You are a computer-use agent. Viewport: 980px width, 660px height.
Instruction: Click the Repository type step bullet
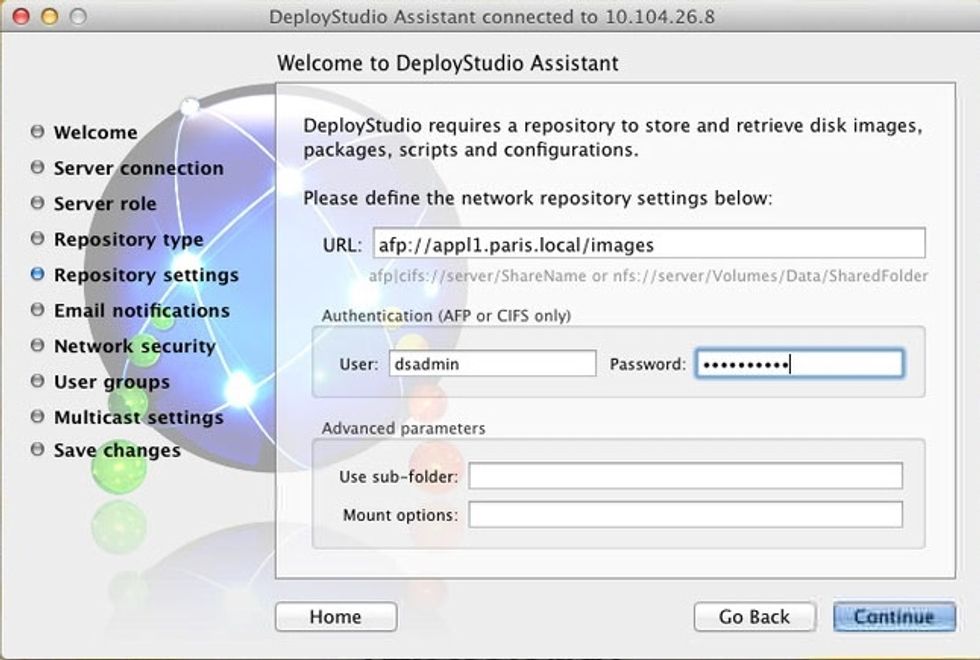click(38, 239)
